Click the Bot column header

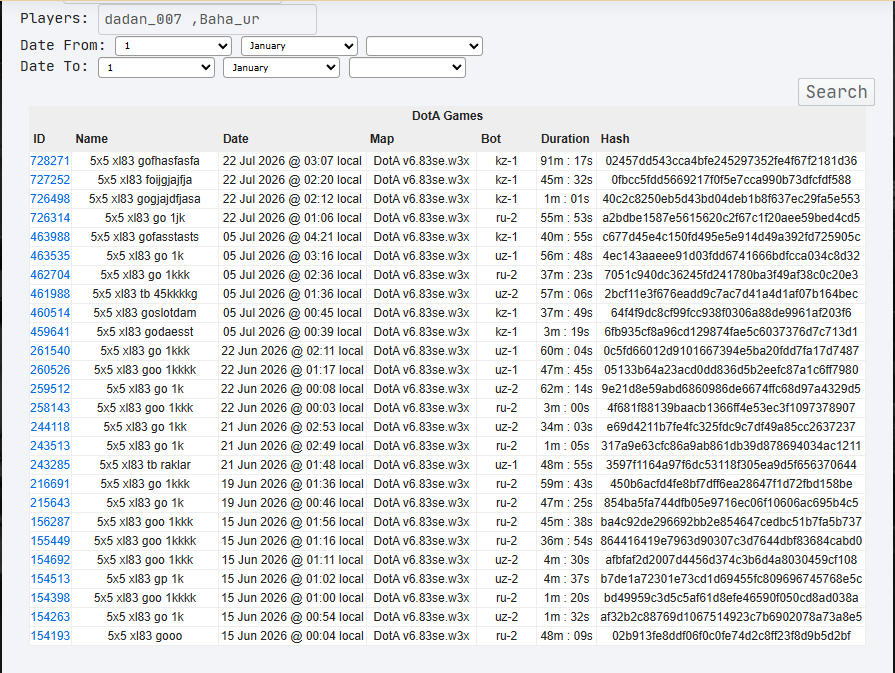tap(491, 139)
